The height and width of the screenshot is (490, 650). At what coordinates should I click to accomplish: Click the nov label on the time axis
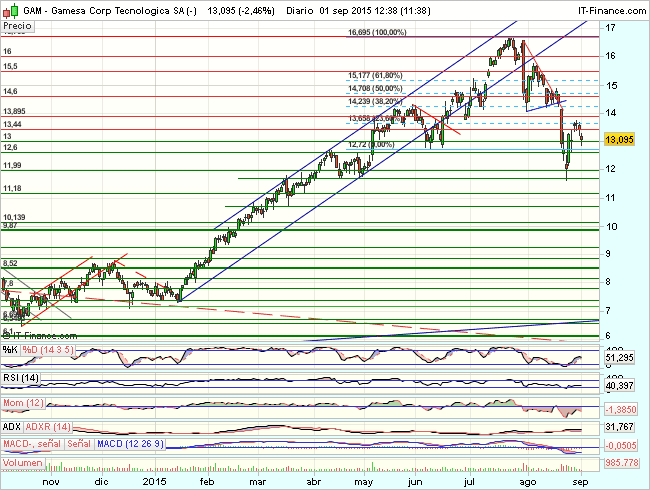click(x=51, y=482)
